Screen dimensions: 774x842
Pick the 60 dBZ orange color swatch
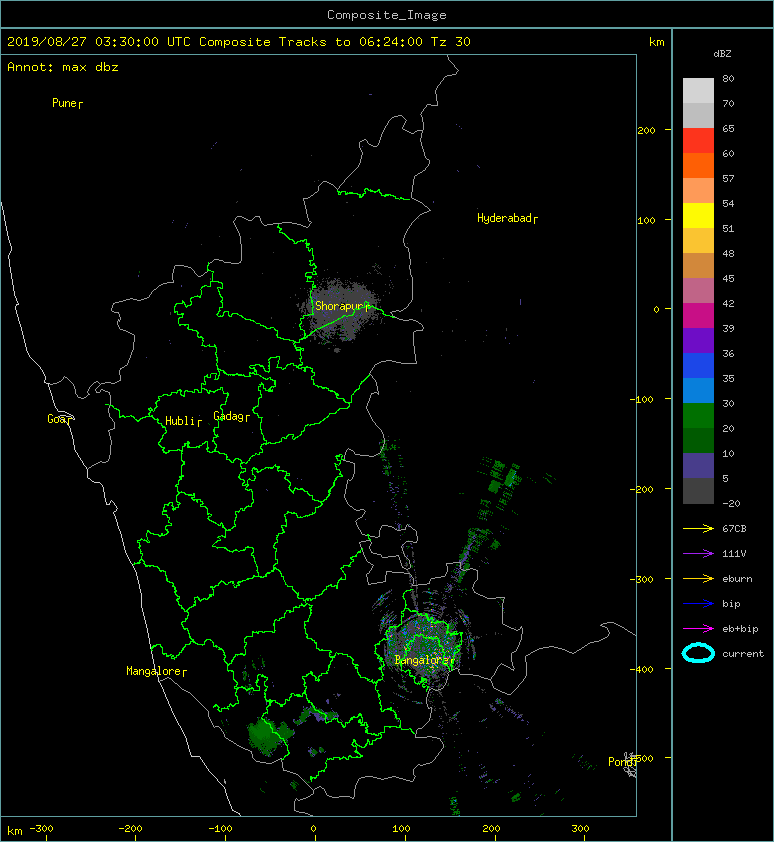(x=698, y=165)
